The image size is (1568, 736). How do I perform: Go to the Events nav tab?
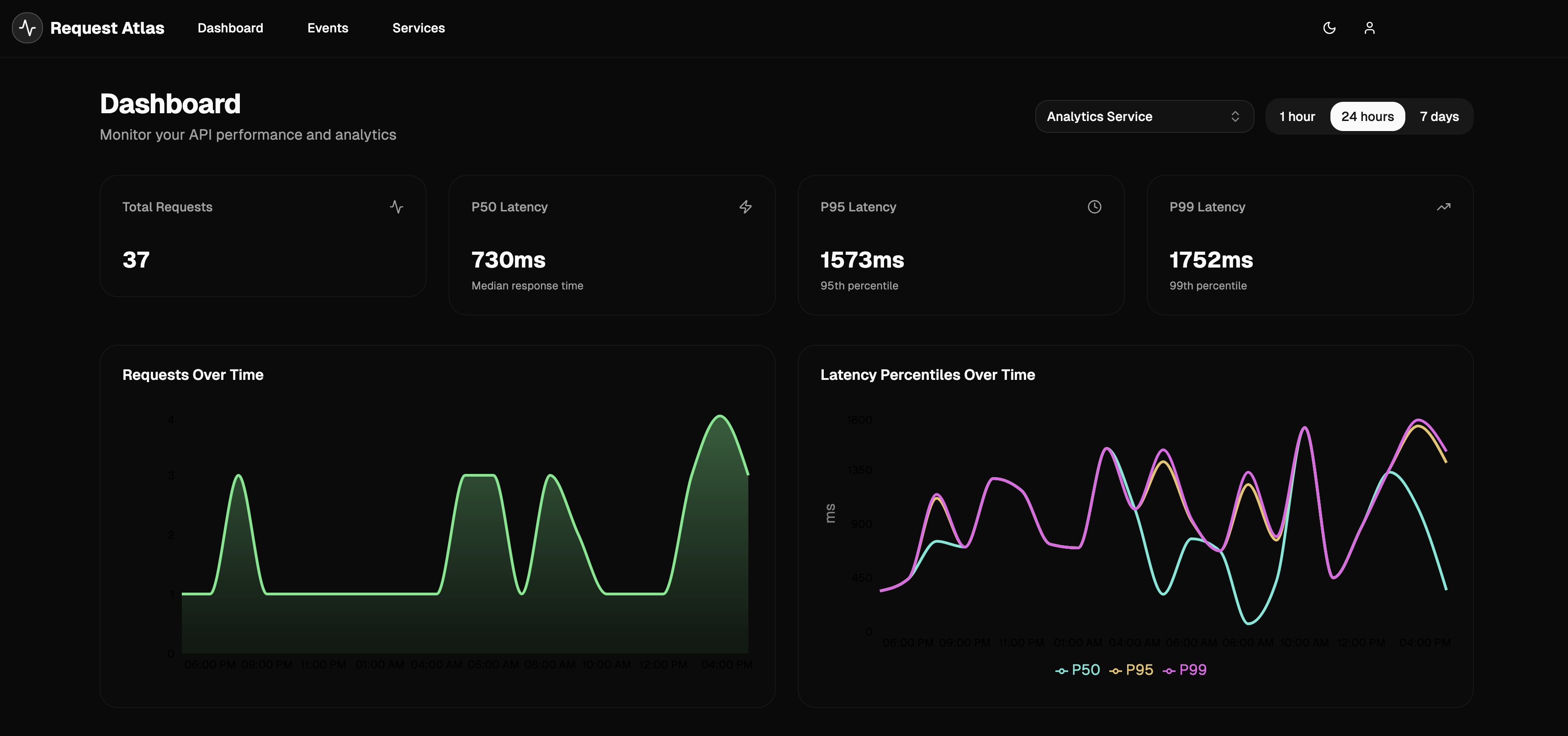click(x=328, y=28)
